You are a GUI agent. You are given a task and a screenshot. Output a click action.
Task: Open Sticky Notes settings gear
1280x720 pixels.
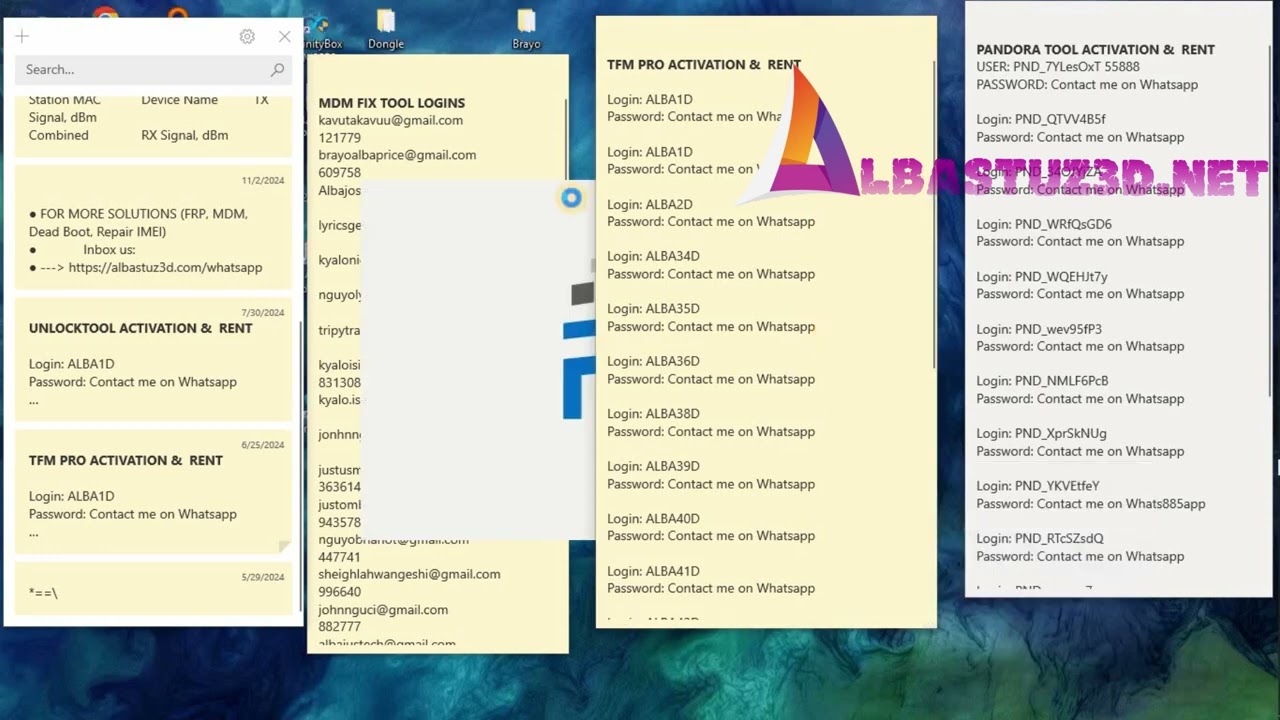(247, 37)
